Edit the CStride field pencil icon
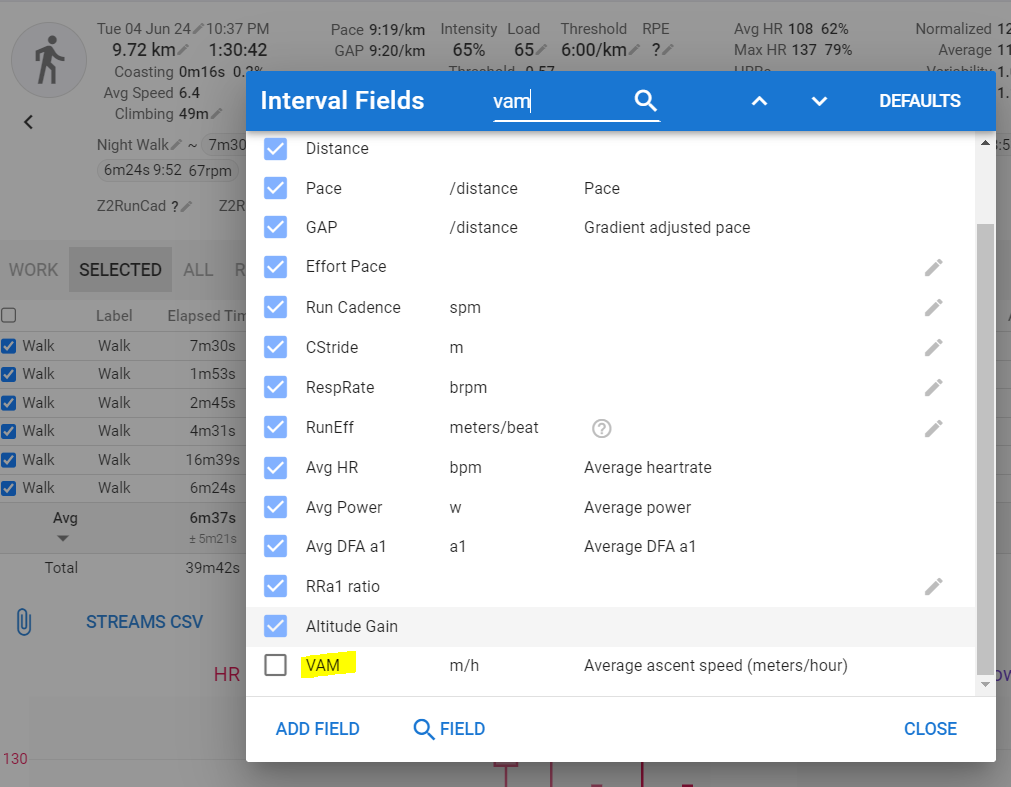 coord(934,347)
